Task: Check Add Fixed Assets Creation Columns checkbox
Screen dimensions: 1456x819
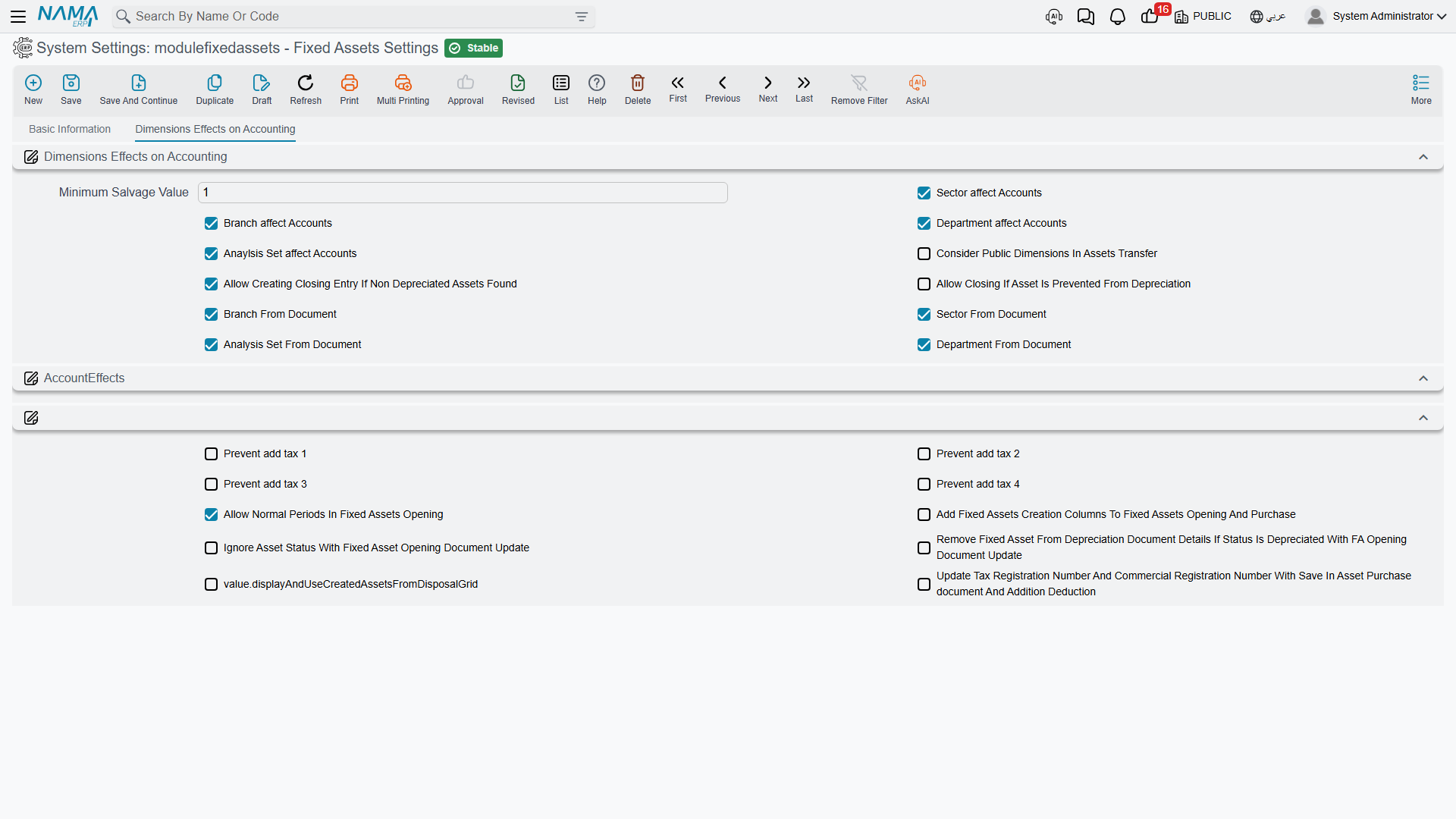Action: pos(924,515)
